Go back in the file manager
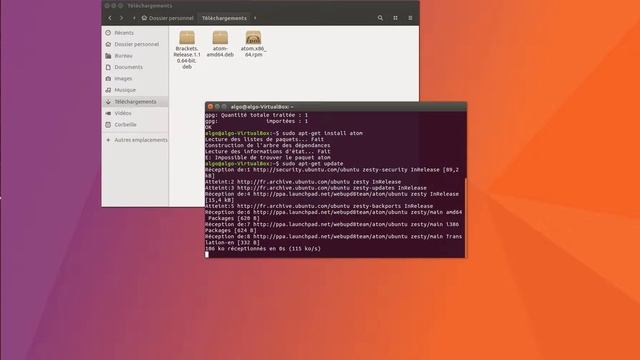This screenshot has height=360, width=640. click(110, 18)
